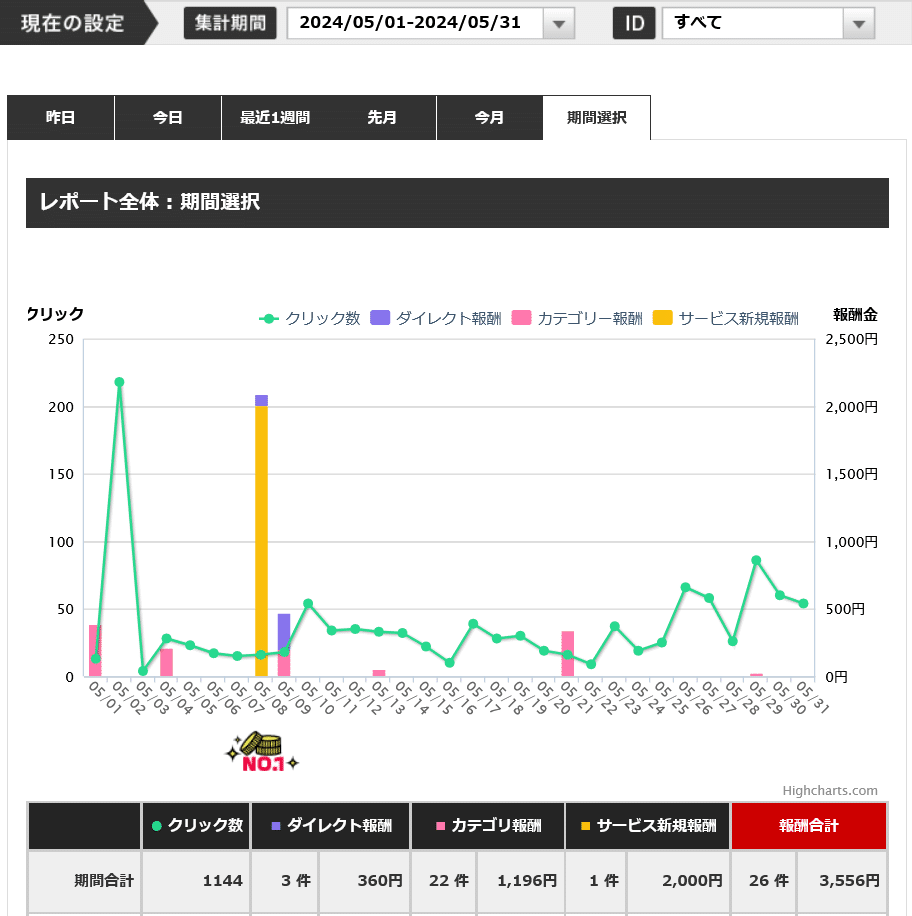Switch to the 先月 tab
The image size is (912, 916).
[383, 117]
